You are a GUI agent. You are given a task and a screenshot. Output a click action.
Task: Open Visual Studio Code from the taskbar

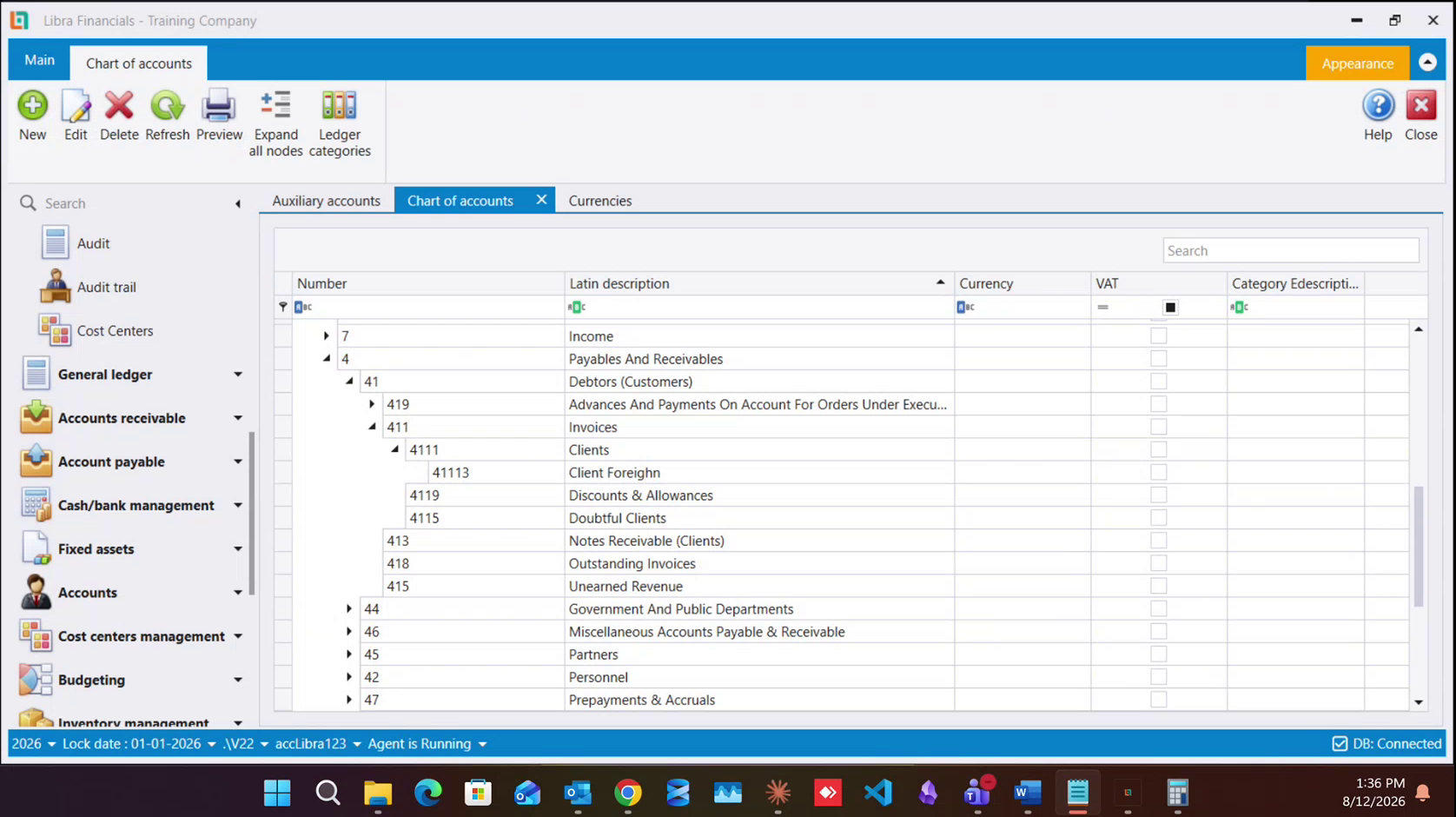[x=877, y=793]
